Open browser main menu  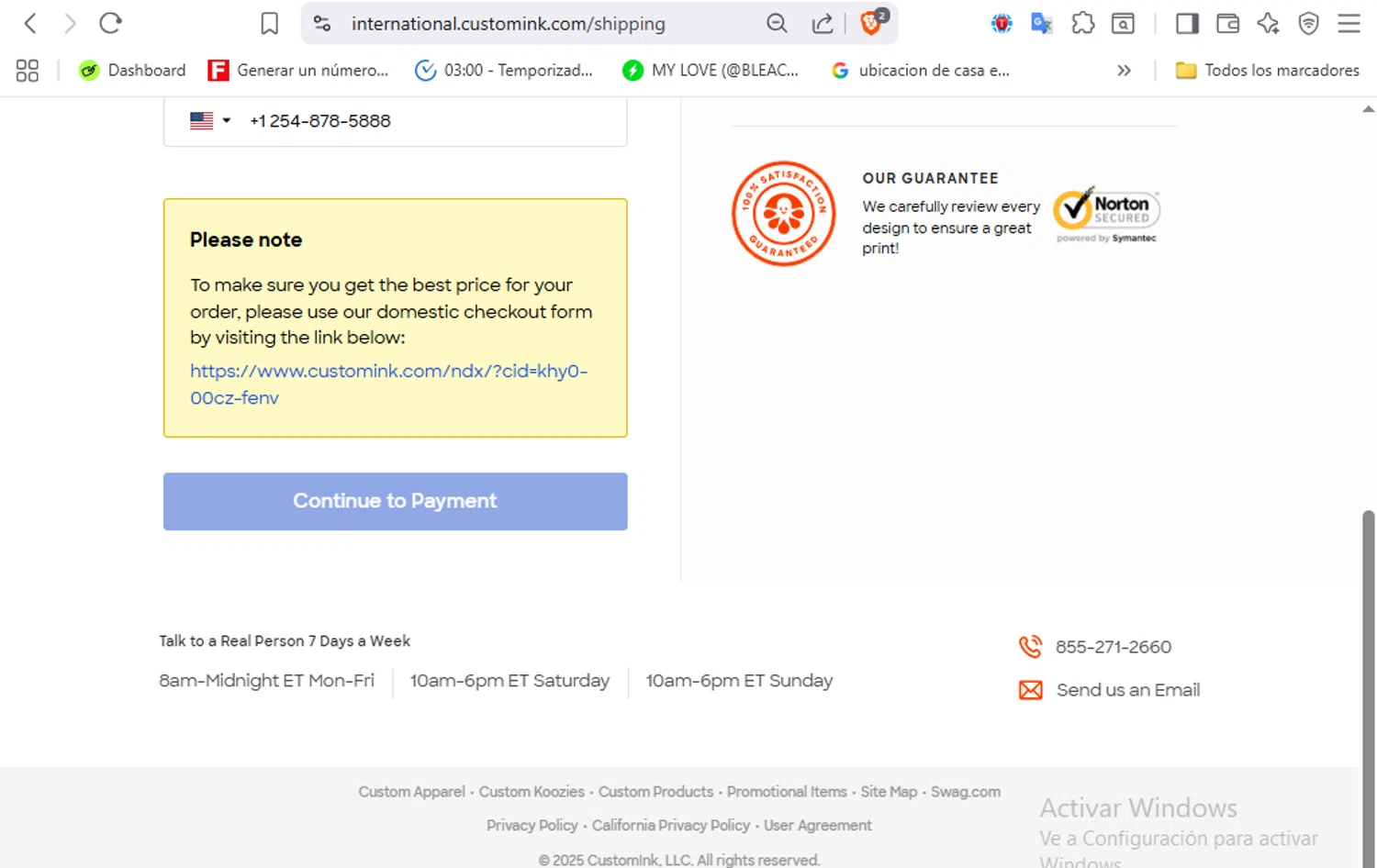(1349, 23)
